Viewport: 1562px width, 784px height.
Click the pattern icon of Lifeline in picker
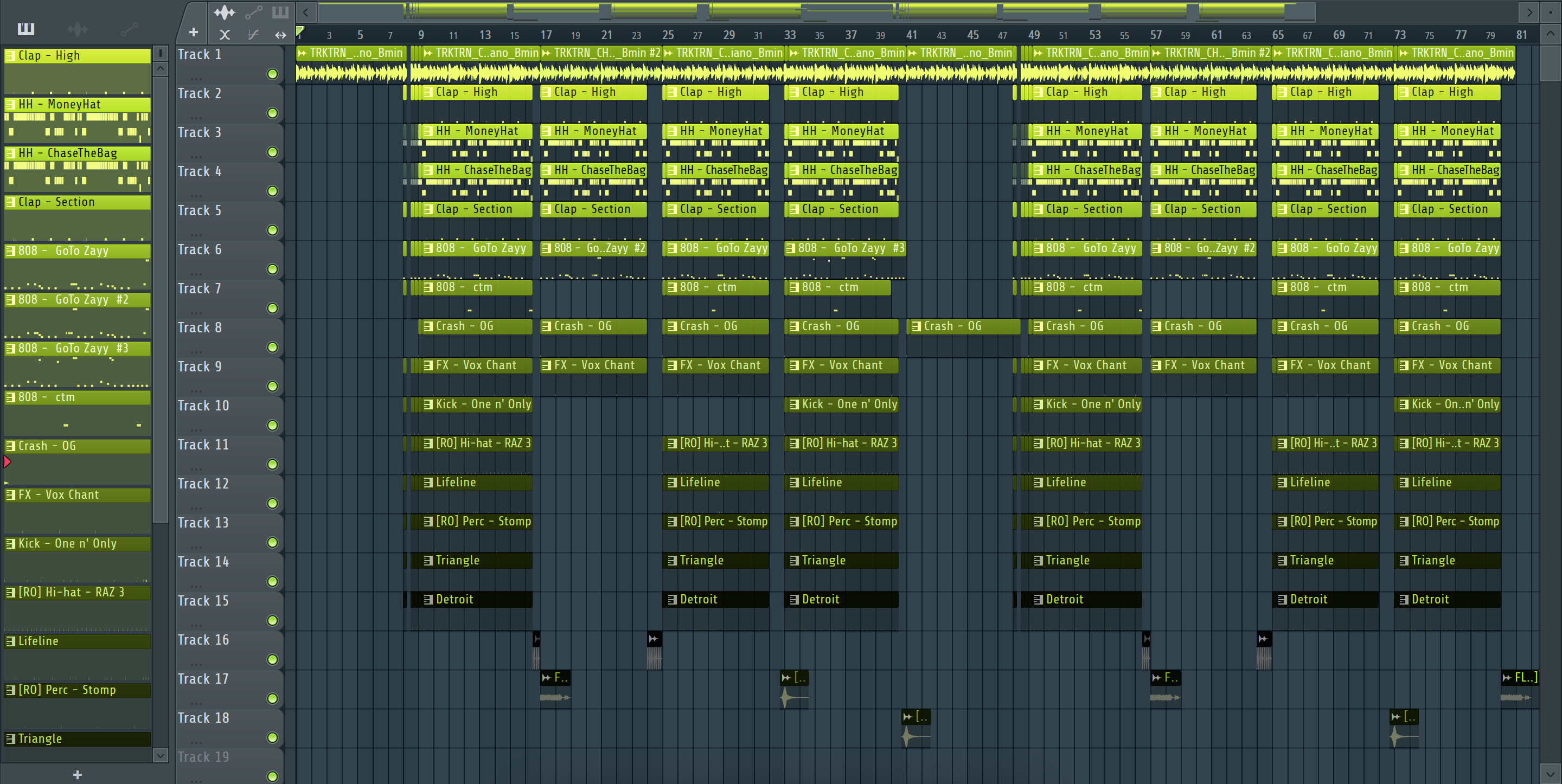[x=10, y=641]
